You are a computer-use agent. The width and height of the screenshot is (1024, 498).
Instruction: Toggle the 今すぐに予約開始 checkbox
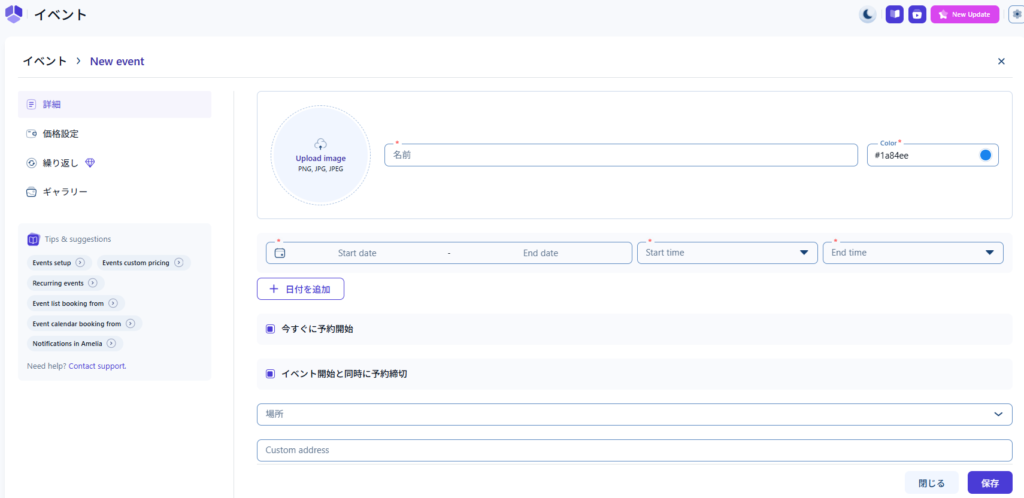[x=270, y=328]
